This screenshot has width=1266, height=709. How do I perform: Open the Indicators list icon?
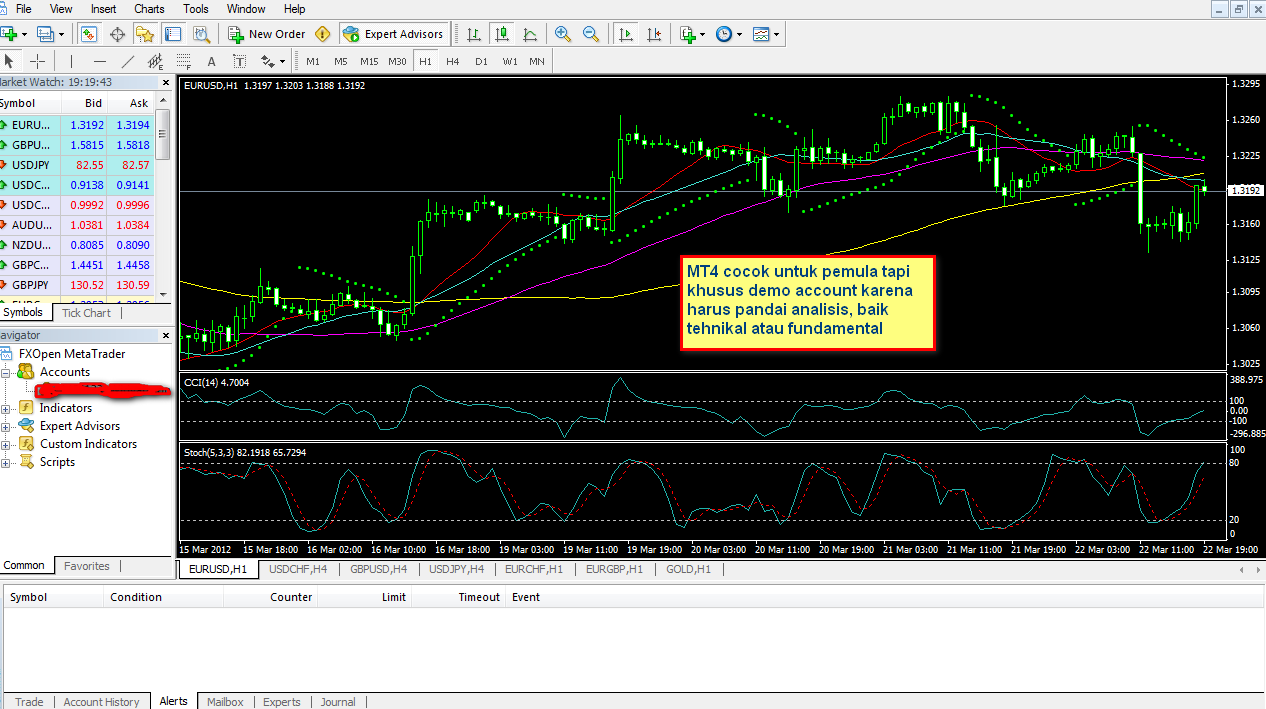(x=688, y=34)
